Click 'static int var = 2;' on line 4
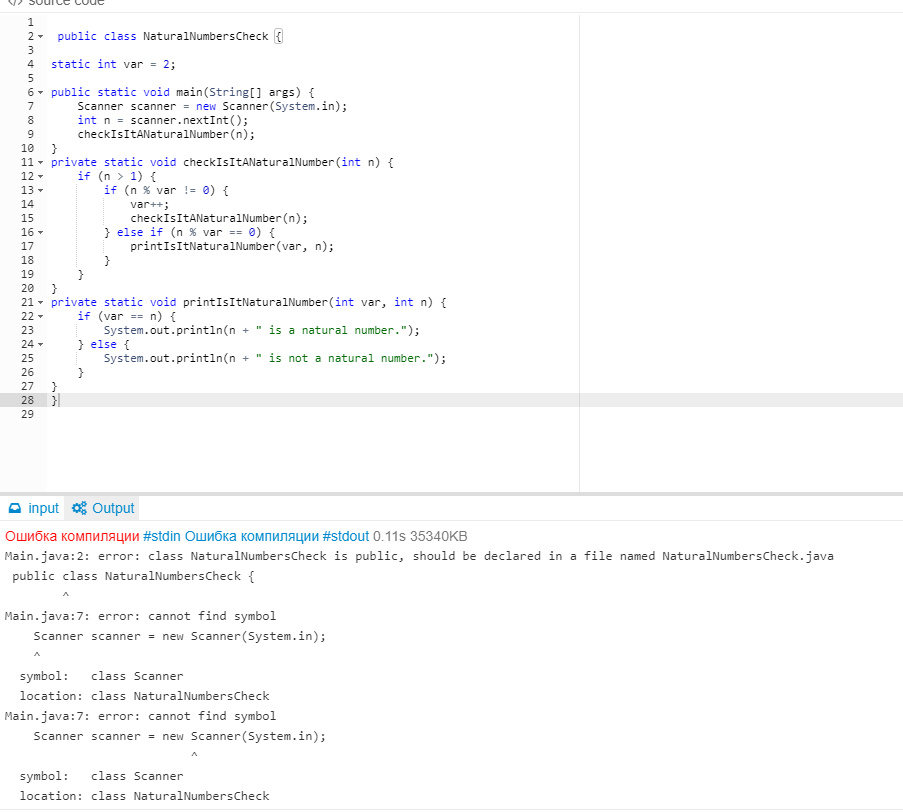This screenshot has width=903, height=812. pos(113,64)
